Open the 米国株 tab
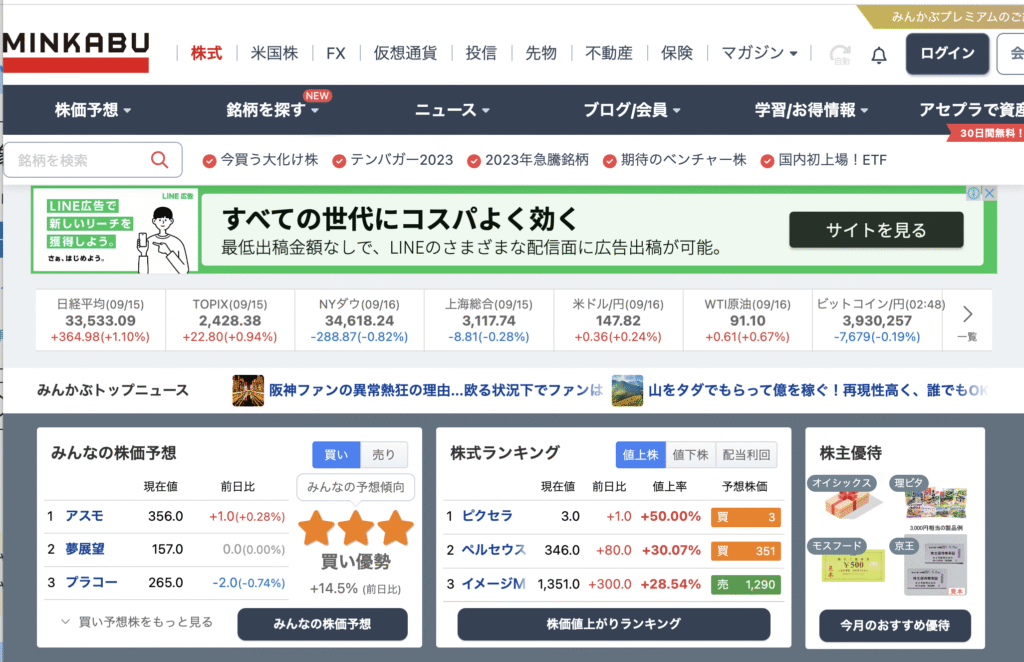The height and width of the screenshot is (662, 1024). point(274,53)
